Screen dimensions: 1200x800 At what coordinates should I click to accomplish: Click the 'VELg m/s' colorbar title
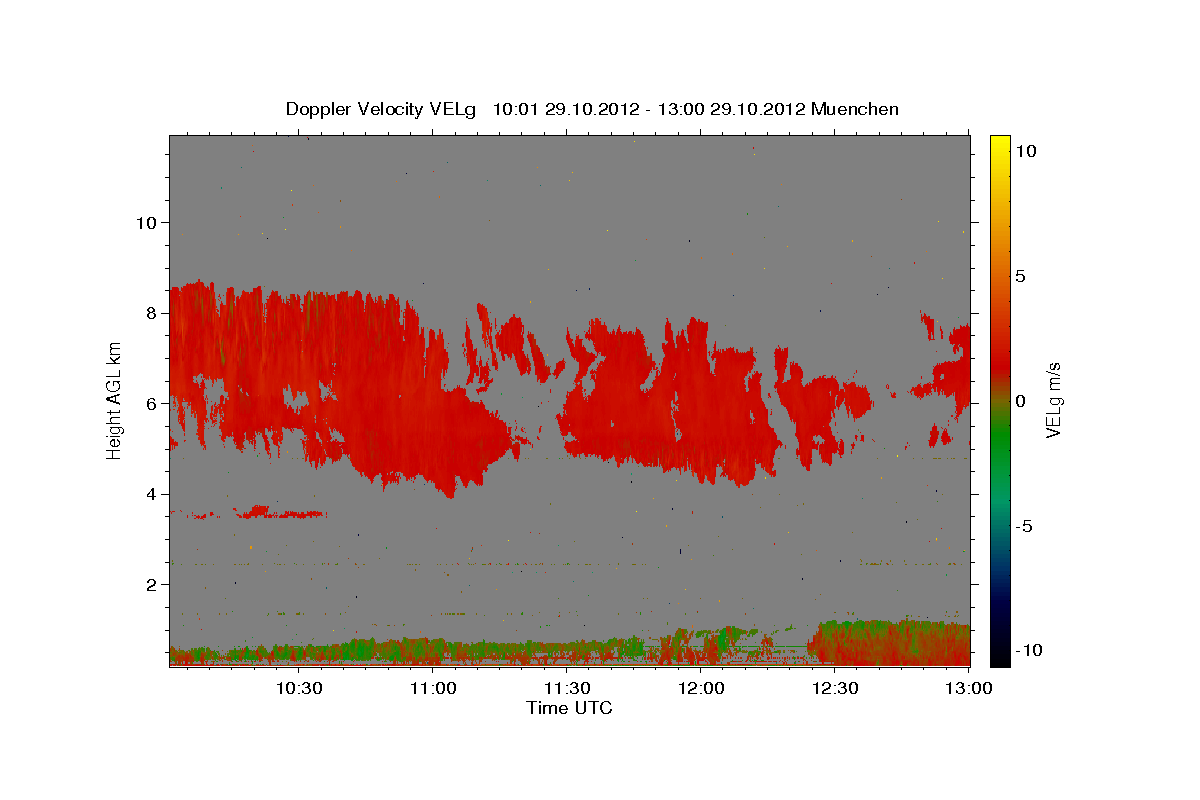pos(1054,400)
